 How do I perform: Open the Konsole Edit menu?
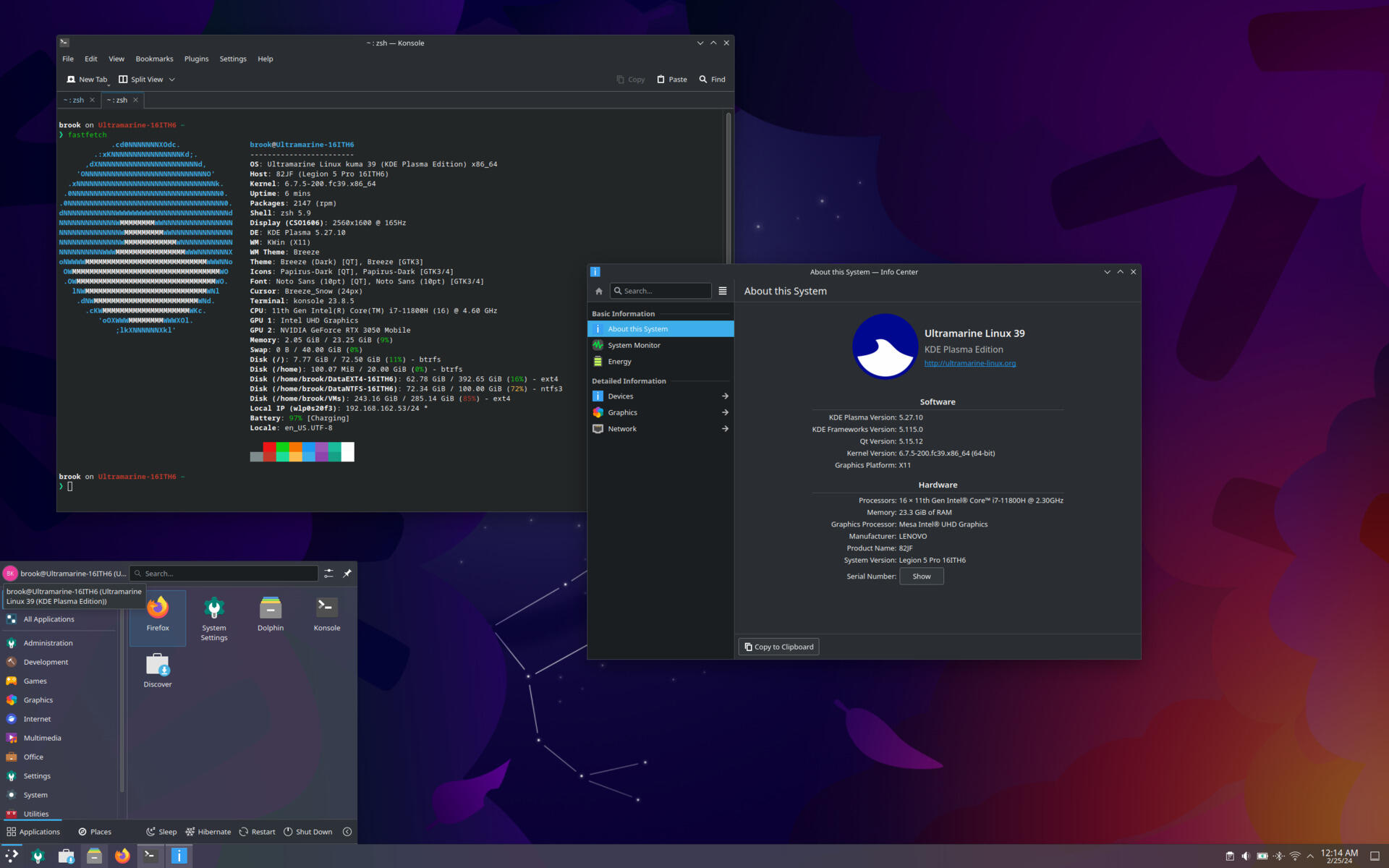[90, 59]
